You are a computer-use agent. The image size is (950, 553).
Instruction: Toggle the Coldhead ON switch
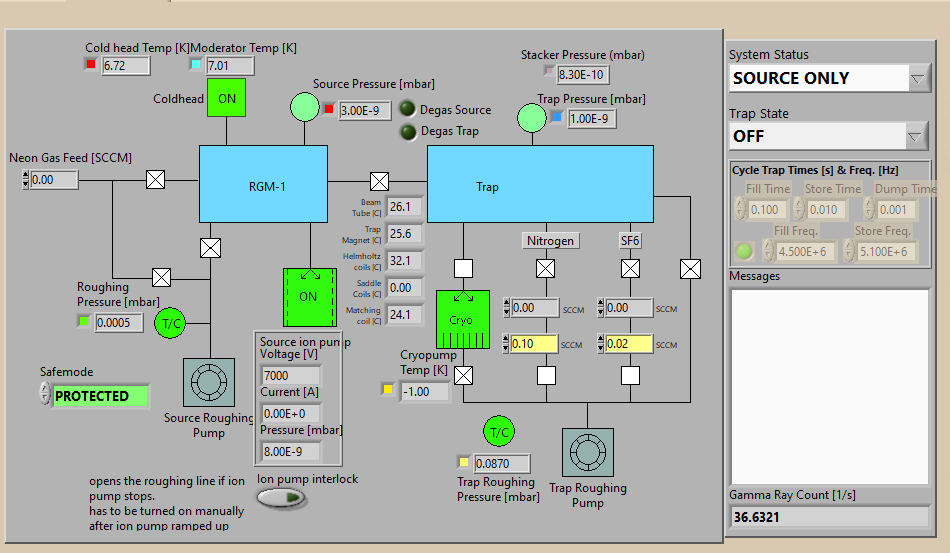point(227,98)
